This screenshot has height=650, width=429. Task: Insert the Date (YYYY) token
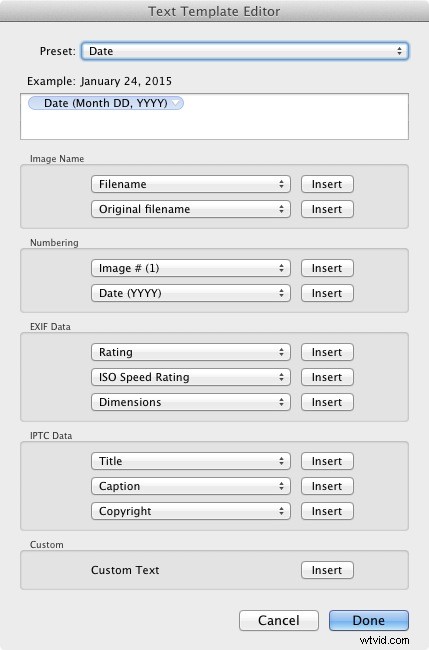coord(327,293)
